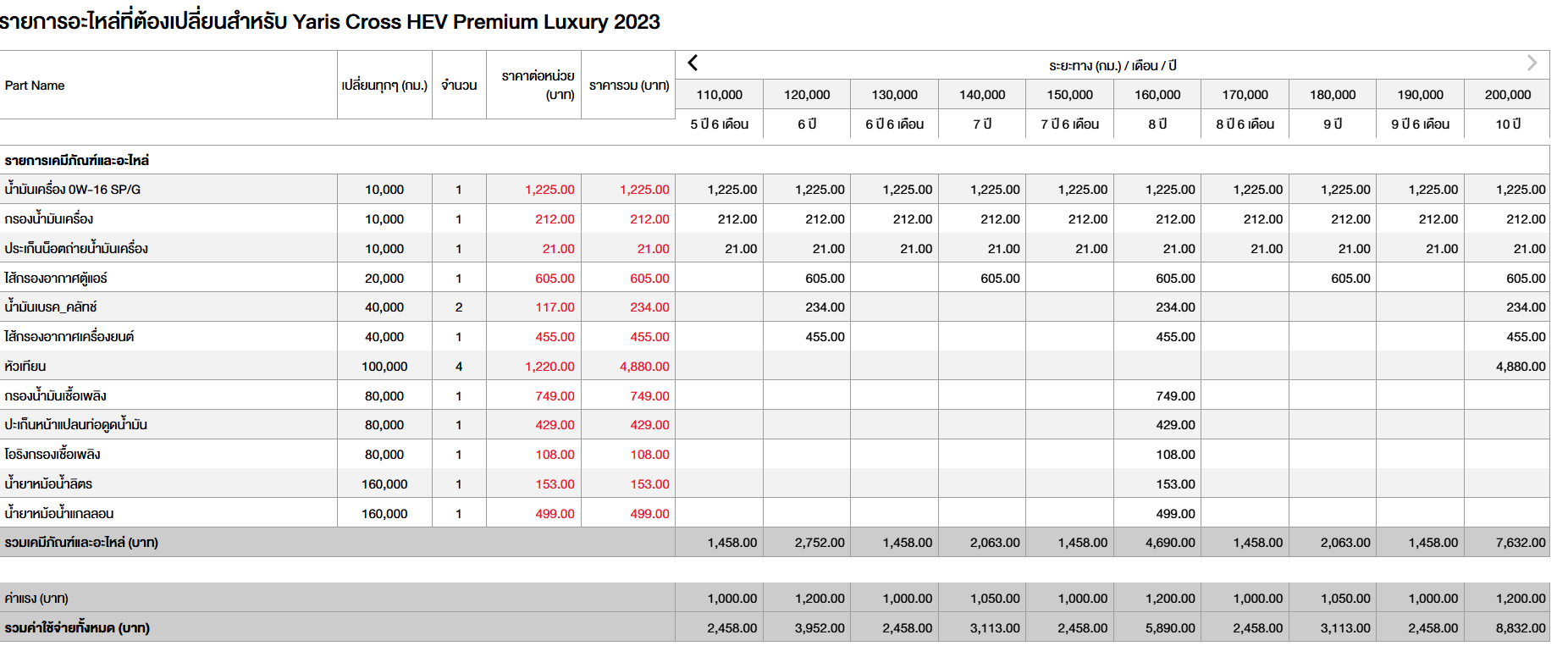
Task: Select the 110,000 km column header
Action: click(720, 95)
